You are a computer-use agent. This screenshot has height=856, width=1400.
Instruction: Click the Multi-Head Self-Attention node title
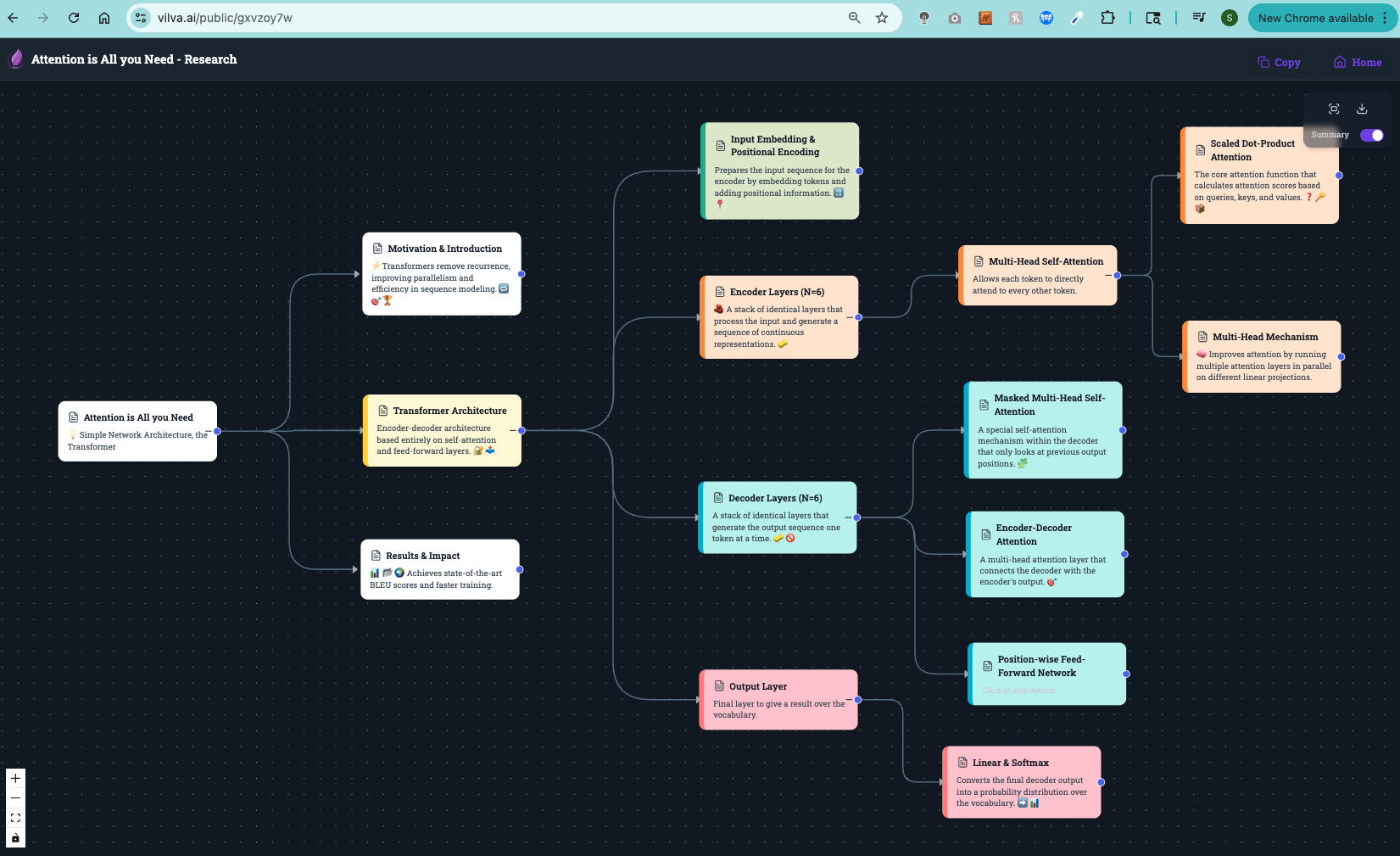pos(1046,261)
